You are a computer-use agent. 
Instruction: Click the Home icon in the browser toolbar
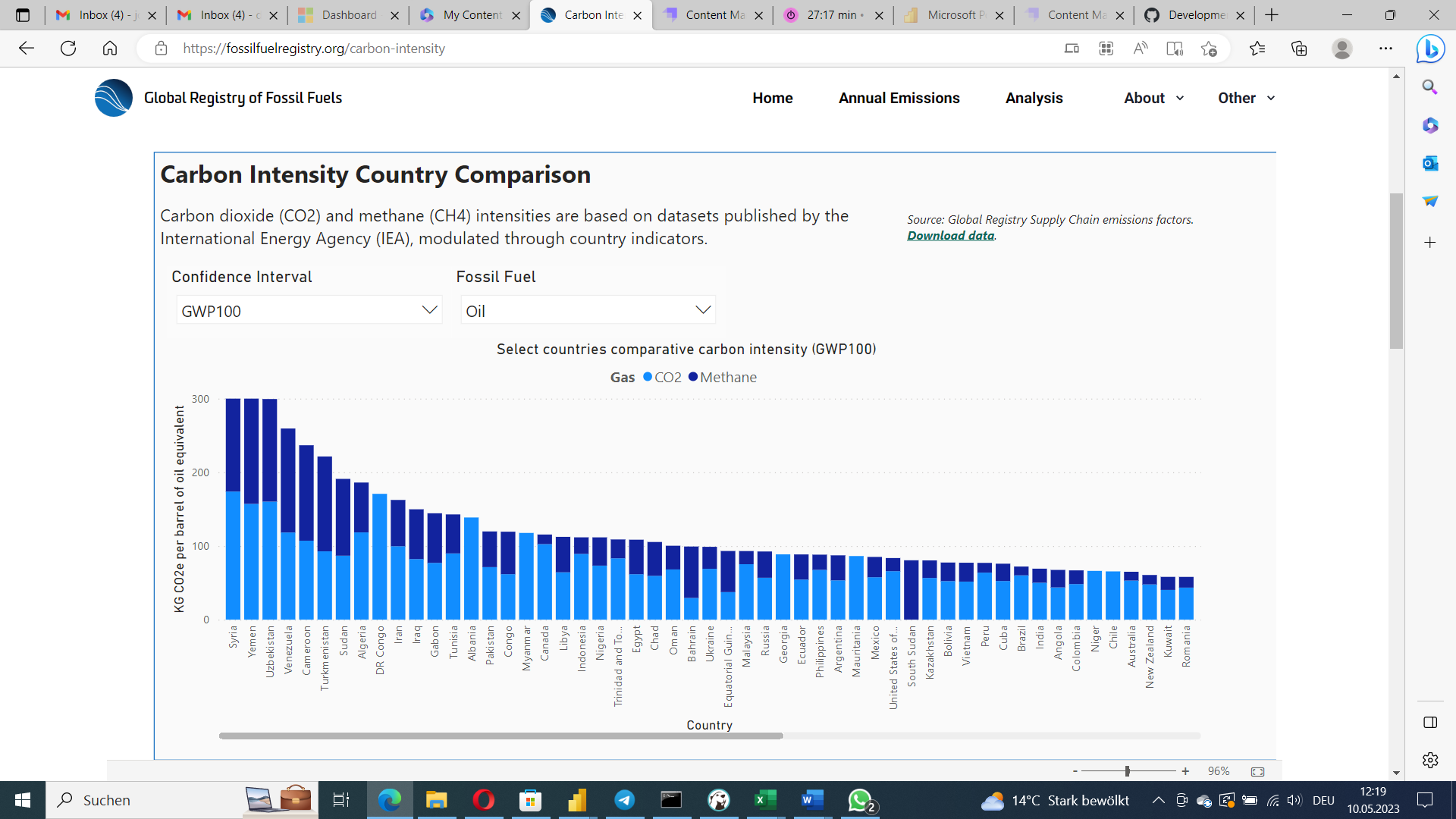[x=110, y=49]
